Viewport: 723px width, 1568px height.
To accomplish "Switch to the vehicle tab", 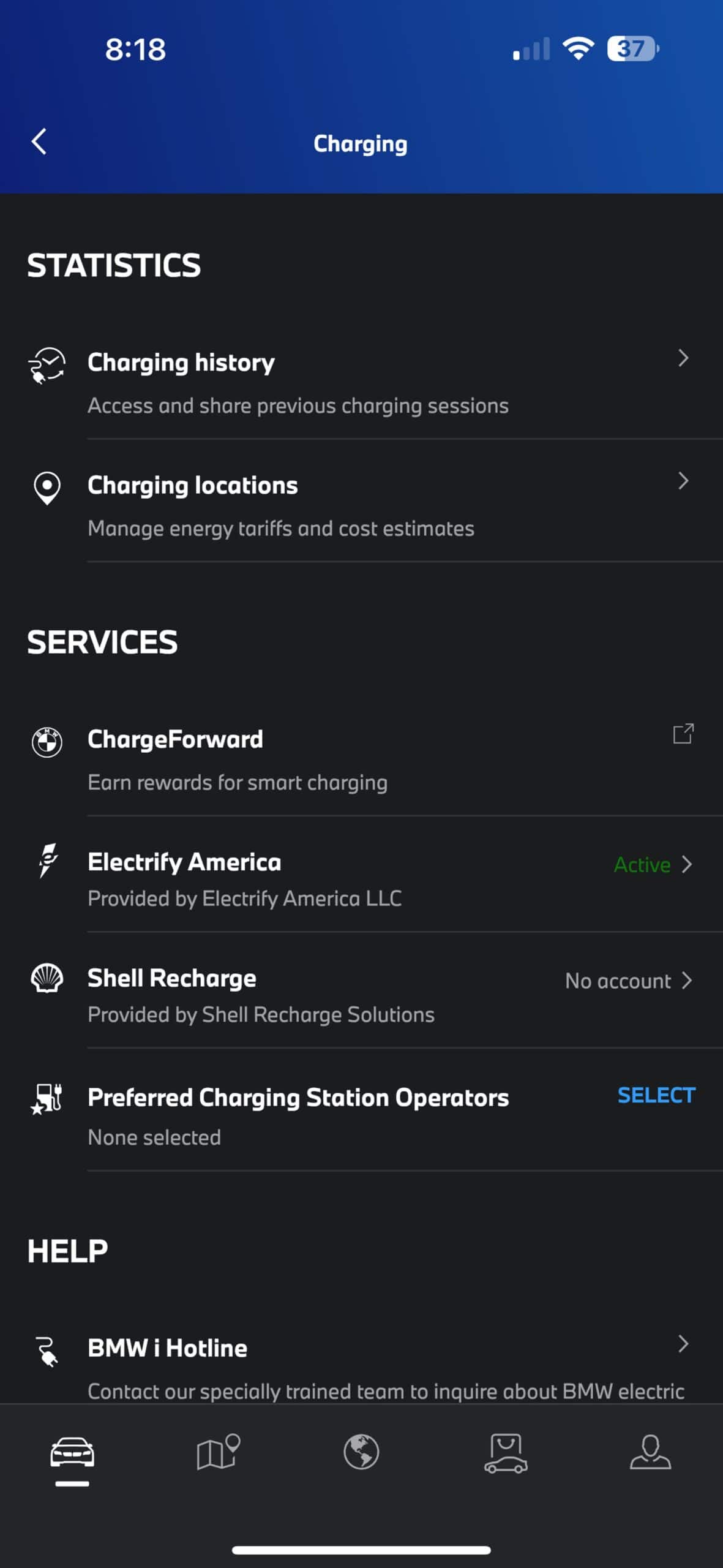I will coord(72,1453).
